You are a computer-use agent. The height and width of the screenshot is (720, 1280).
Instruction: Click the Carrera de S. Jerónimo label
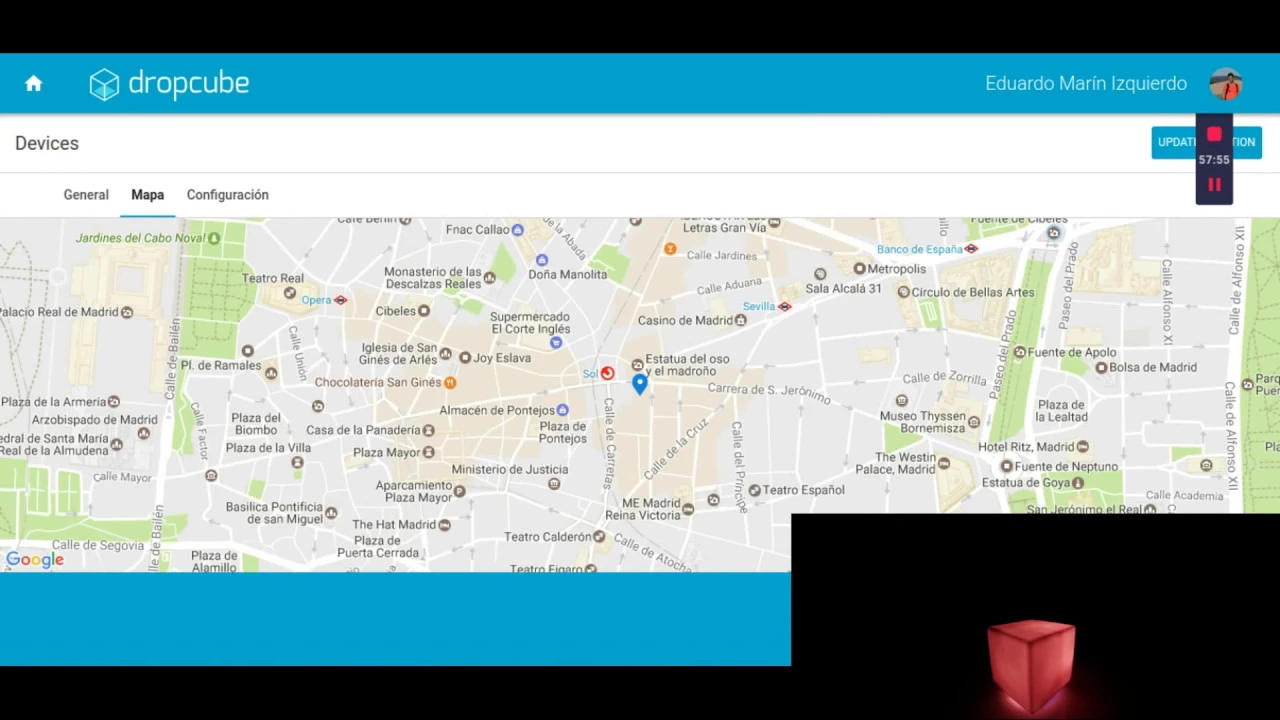[x=769, y=392]
